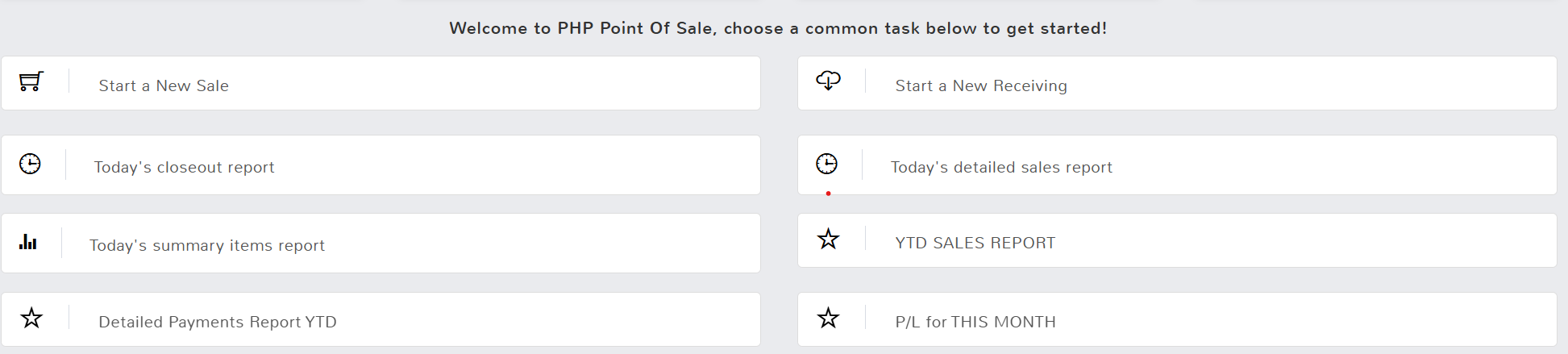Open Today's closeout report
The width and height of the screenshot is (1568, 354).
[x=184, y=167]
